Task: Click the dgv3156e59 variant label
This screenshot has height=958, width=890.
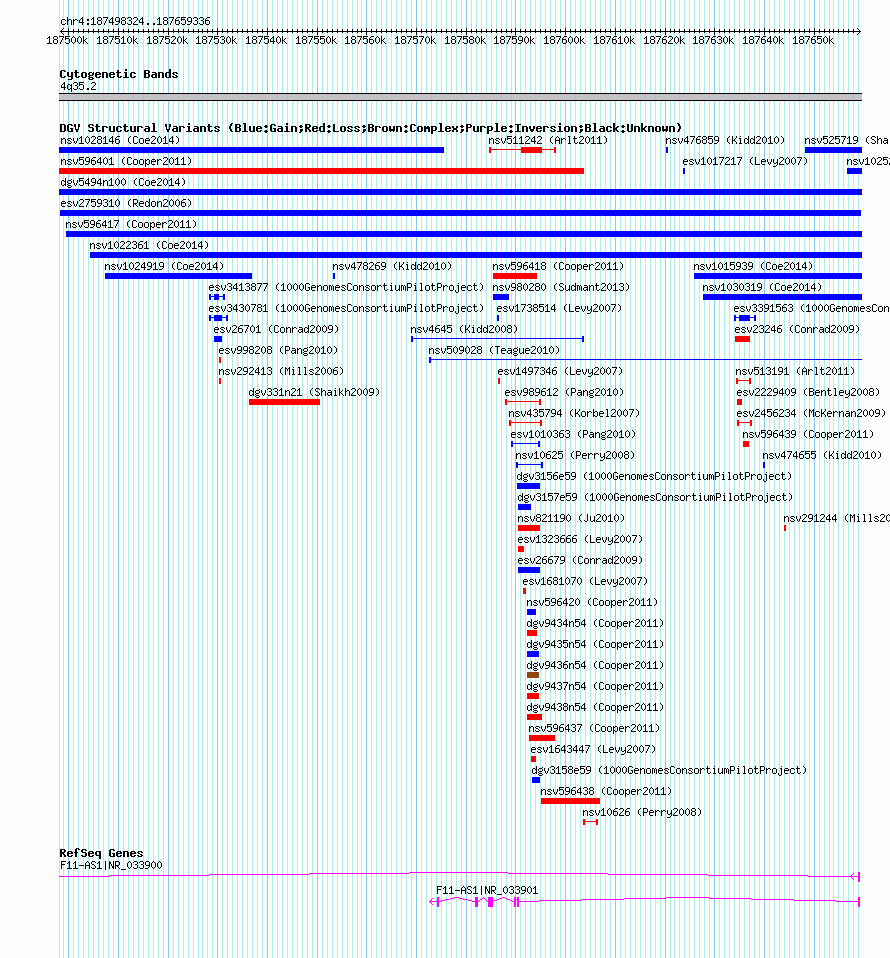Action: click(654, 476)
